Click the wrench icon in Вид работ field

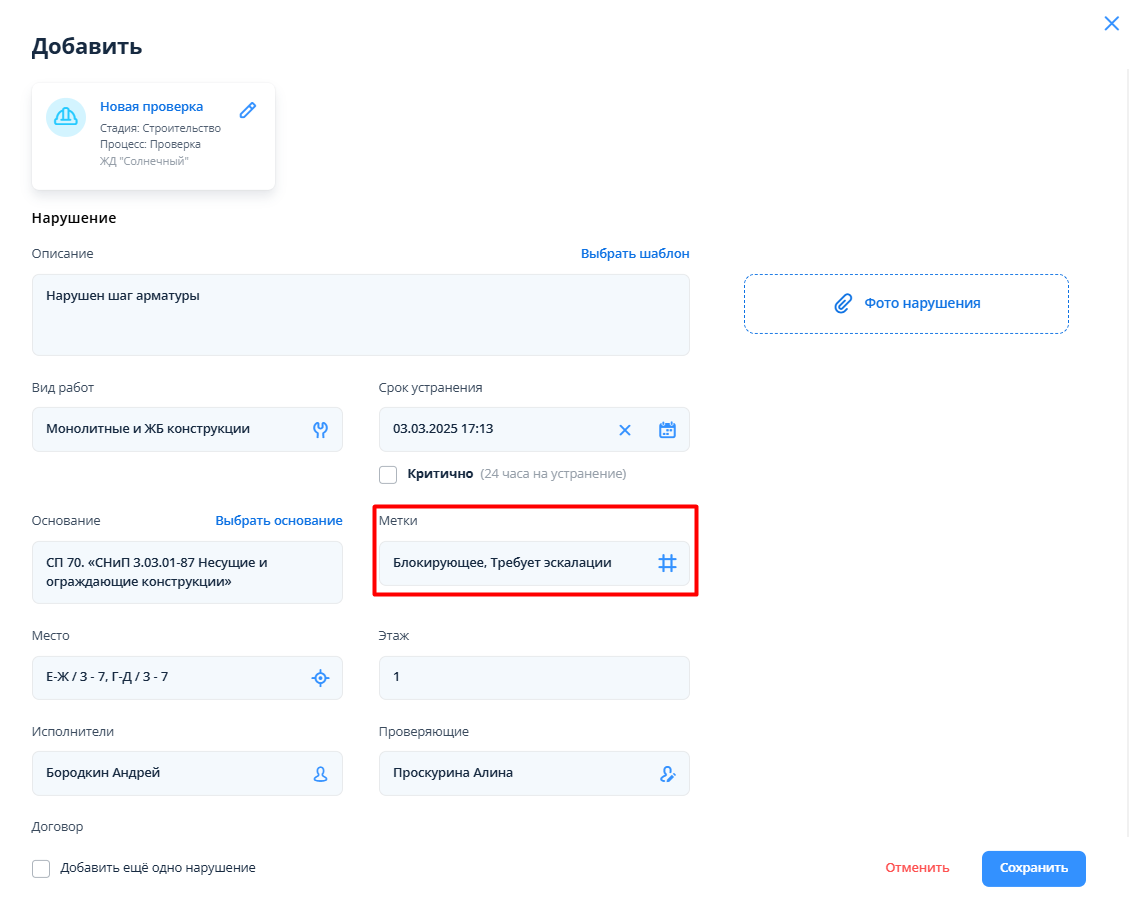(320, 430)
